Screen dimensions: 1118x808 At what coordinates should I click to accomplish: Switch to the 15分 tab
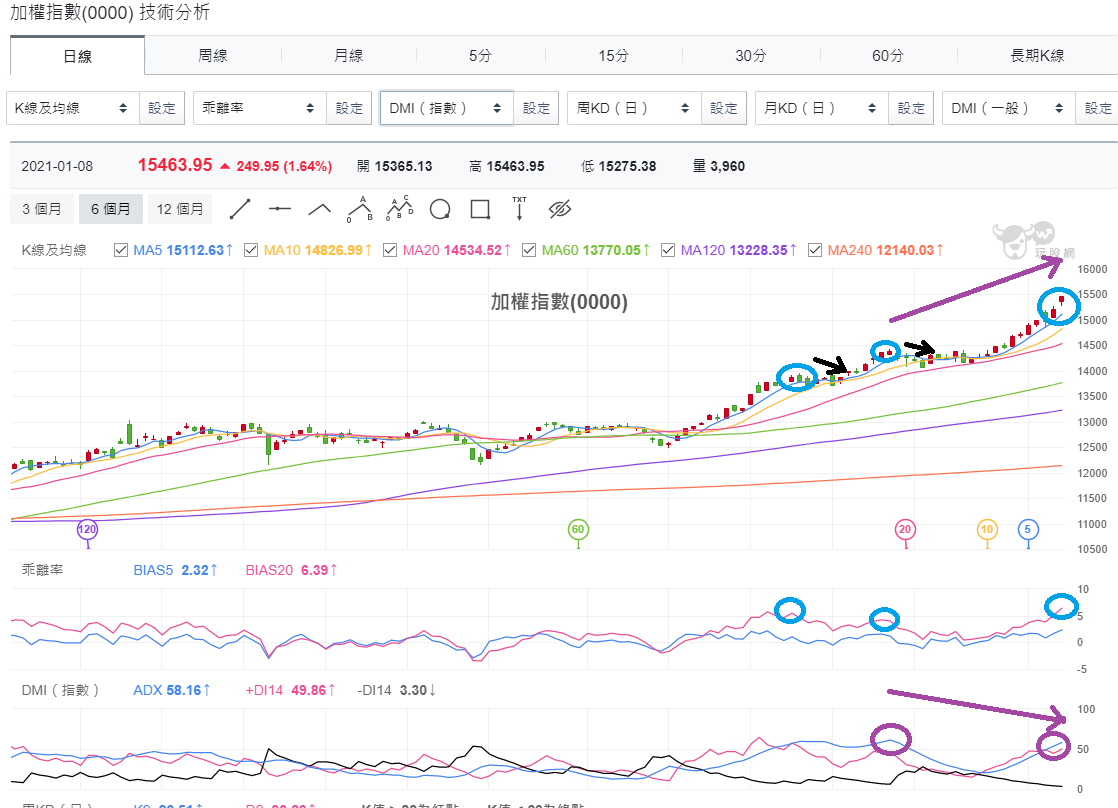tap(613, 56)
